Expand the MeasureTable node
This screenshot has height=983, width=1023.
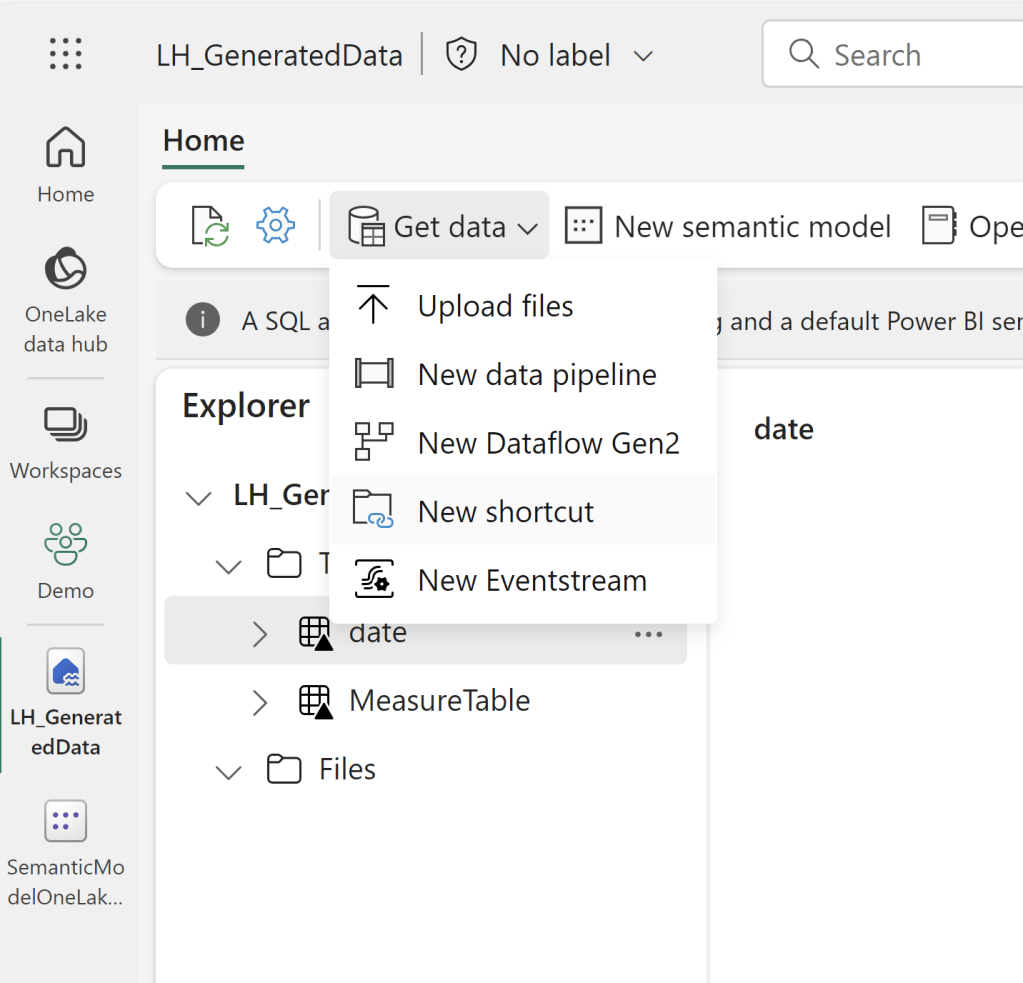(260, 702)
